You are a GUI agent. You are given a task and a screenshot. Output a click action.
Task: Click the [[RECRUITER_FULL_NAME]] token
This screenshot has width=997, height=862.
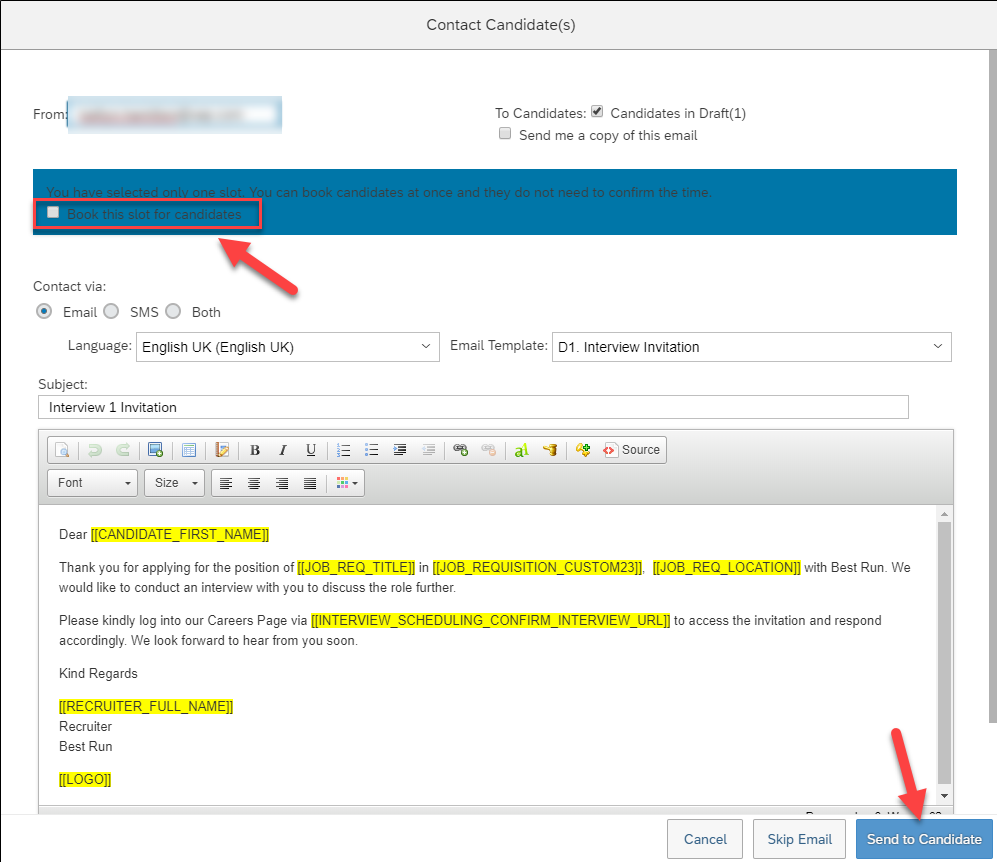[146, 706]
